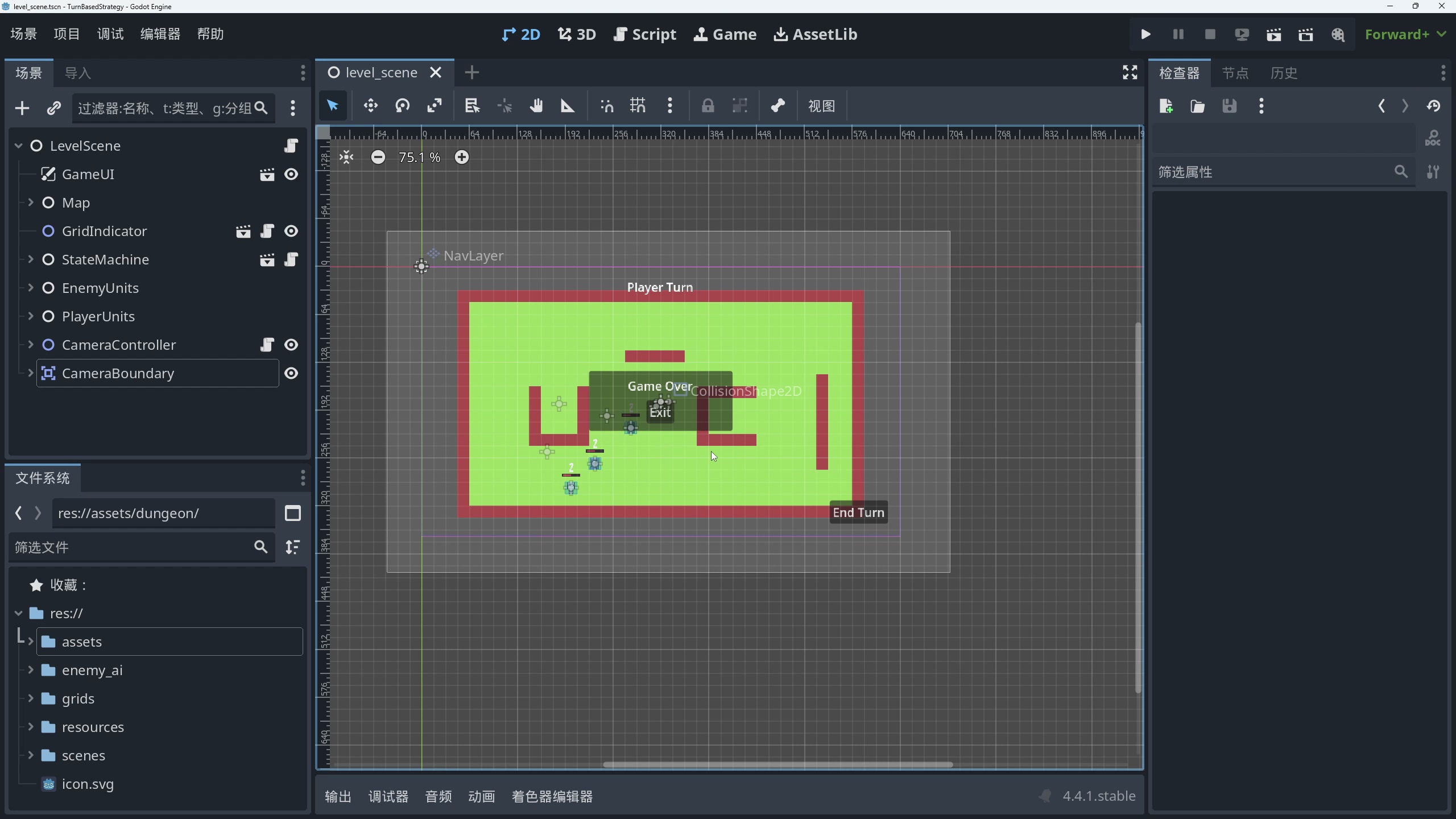The height and width of the screenshot is (819, 1456).
Task: Enable grid snapping in the toolbar
Action: click(x=638, y=106)
